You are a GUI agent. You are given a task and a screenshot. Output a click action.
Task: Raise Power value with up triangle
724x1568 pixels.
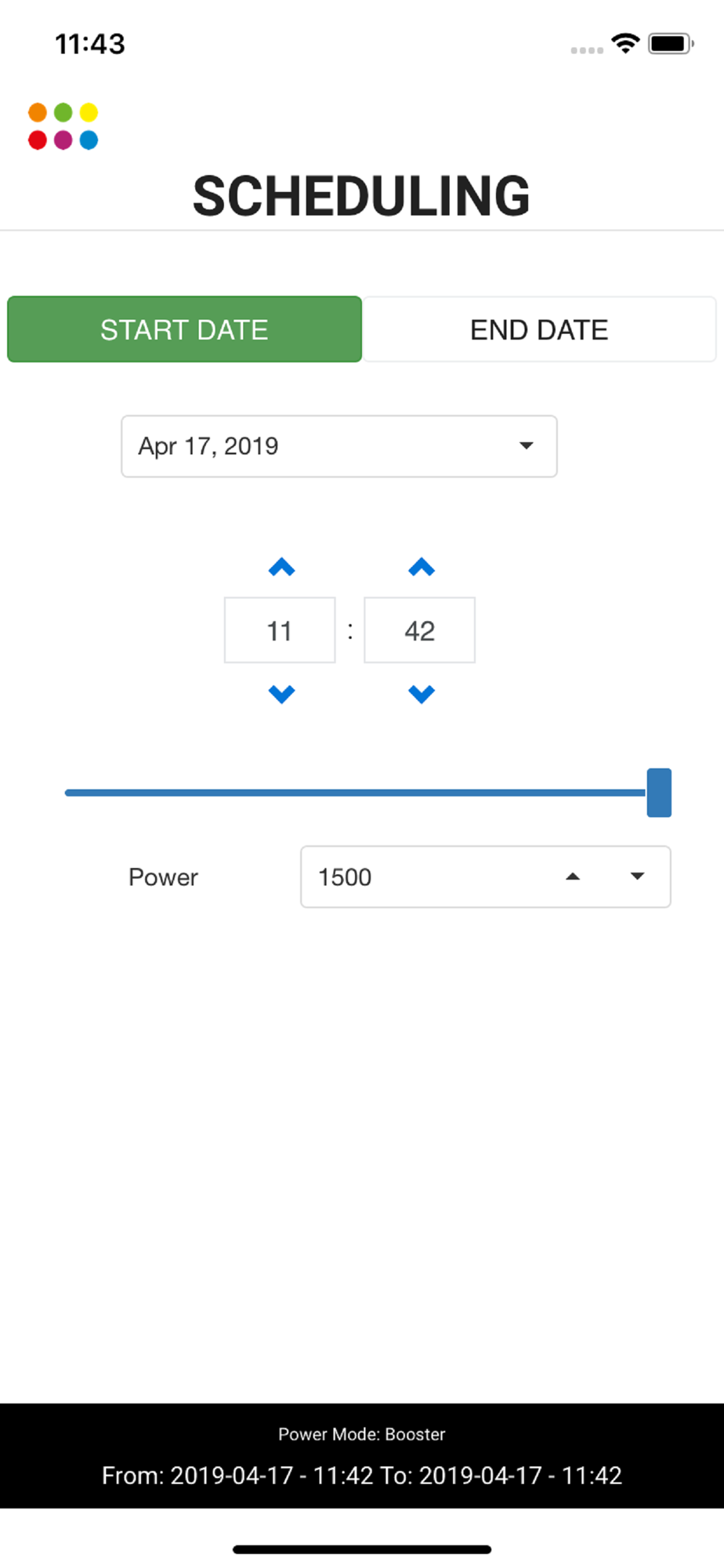click(573, 877)
